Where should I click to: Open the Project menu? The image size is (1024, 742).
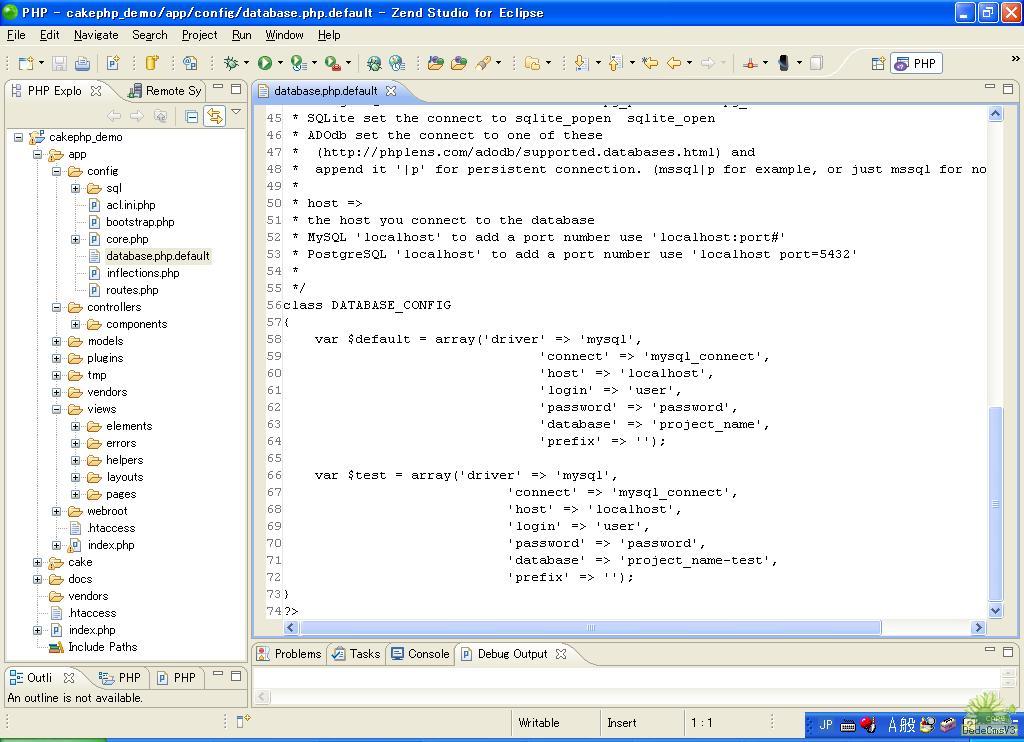click(x=199, y=35)
